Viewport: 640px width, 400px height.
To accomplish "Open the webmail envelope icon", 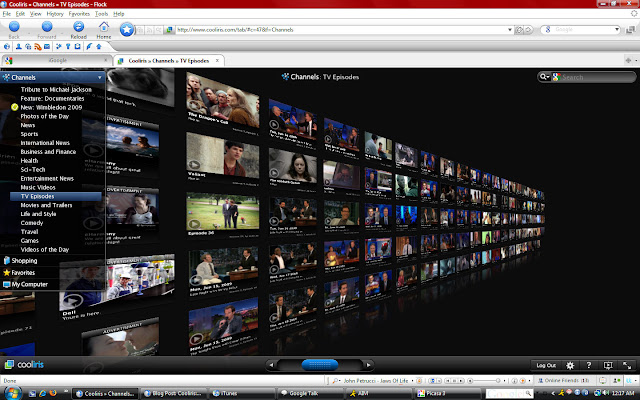I will [x=47, y=47].
